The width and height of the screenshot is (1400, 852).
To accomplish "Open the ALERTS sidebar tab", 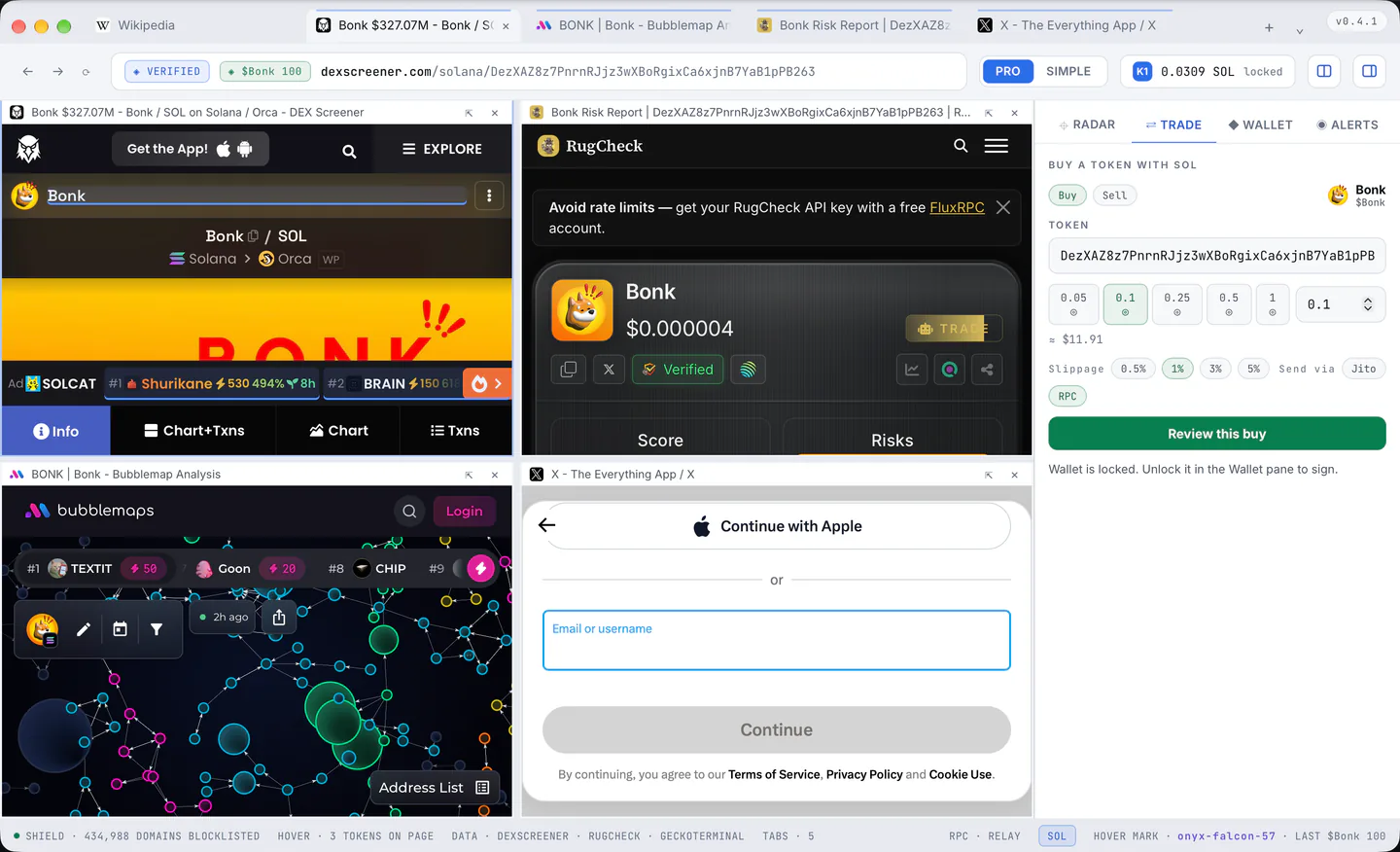I will 1347,124.
